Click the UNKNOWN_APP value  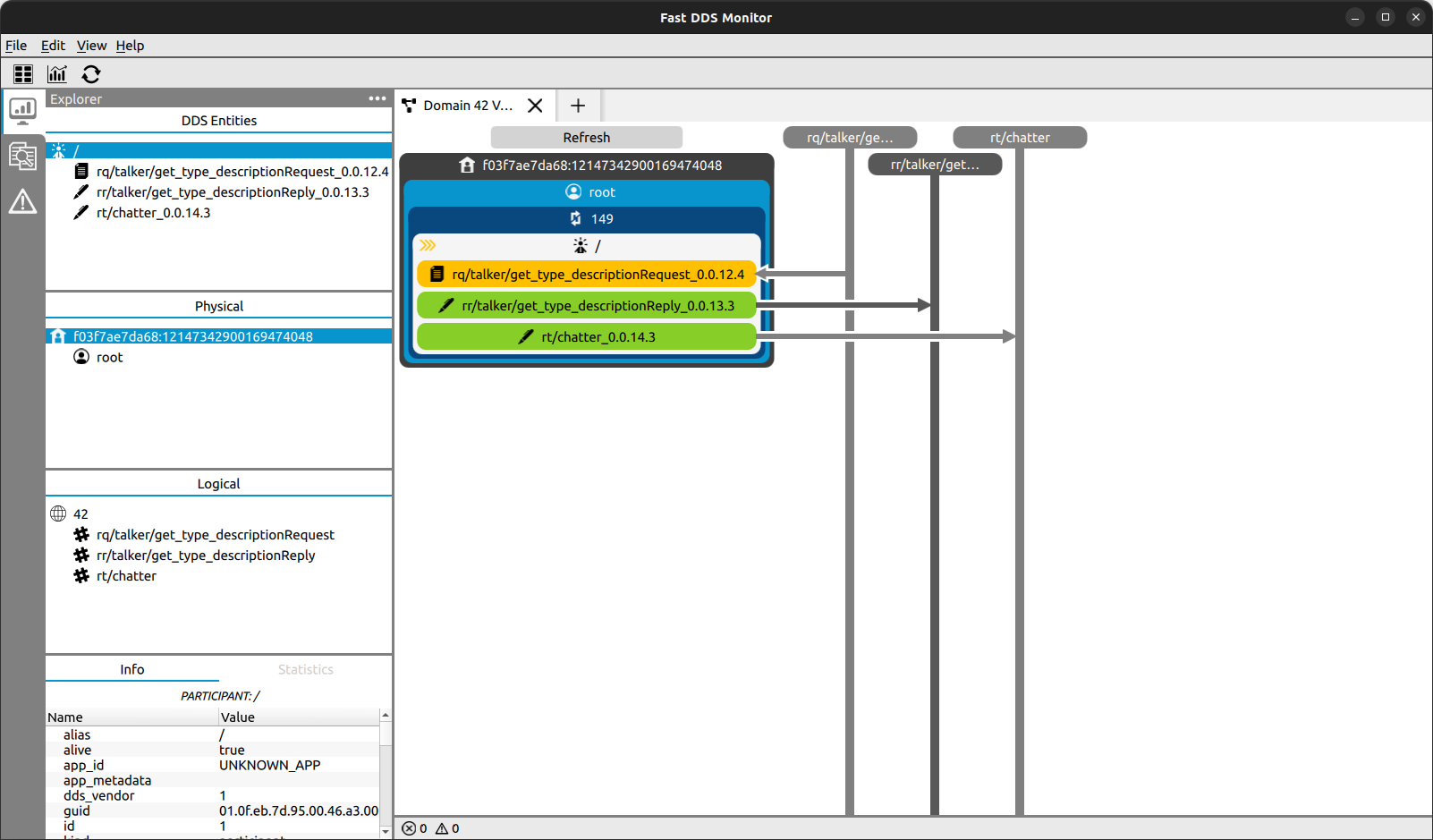point(270,765)
